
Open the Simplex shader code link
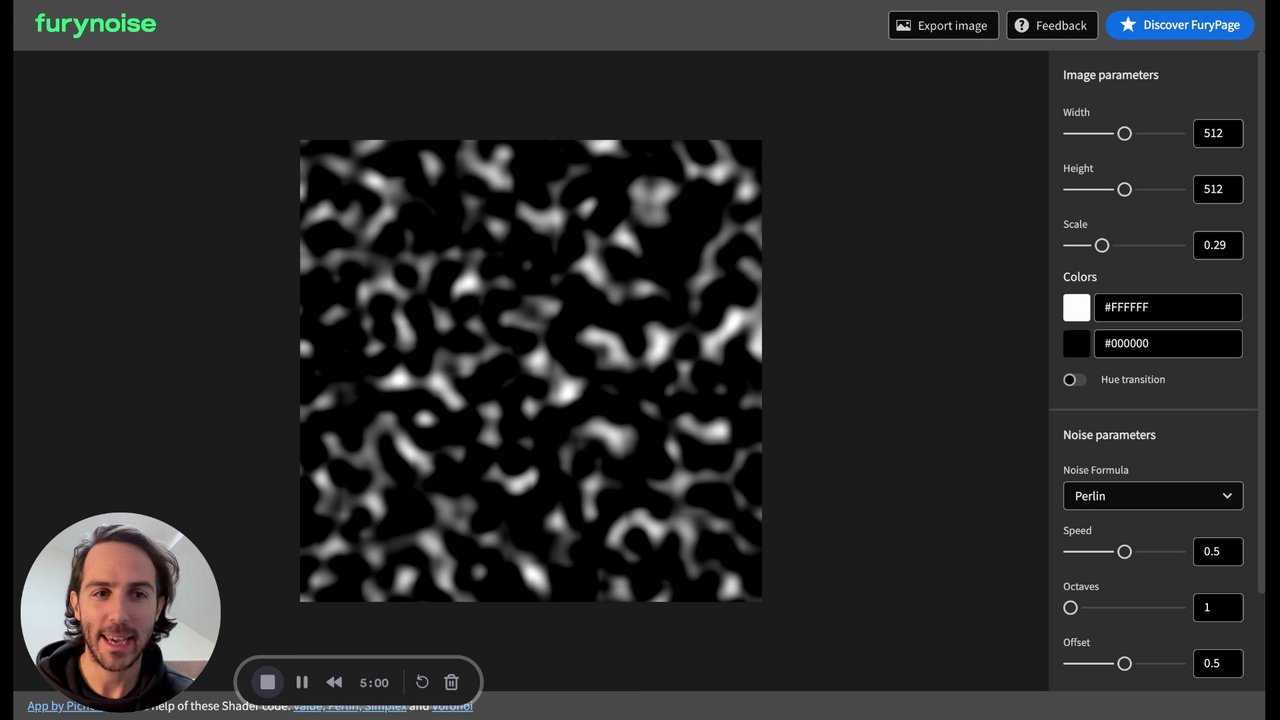[x=385, y=706]
